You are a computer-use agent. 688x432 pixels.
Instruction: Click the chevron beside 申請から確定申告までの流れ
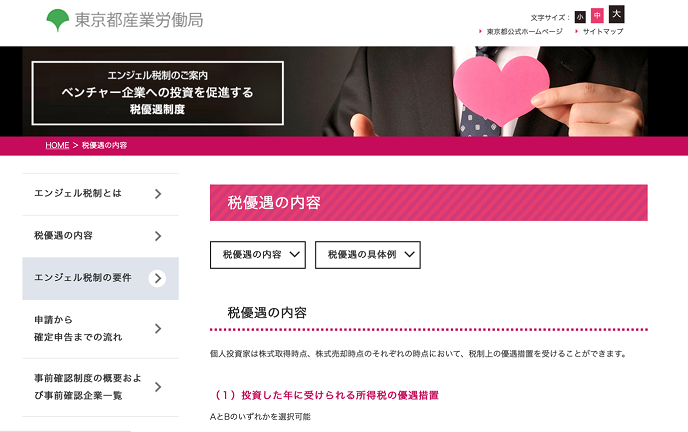(x=158, y=328)
